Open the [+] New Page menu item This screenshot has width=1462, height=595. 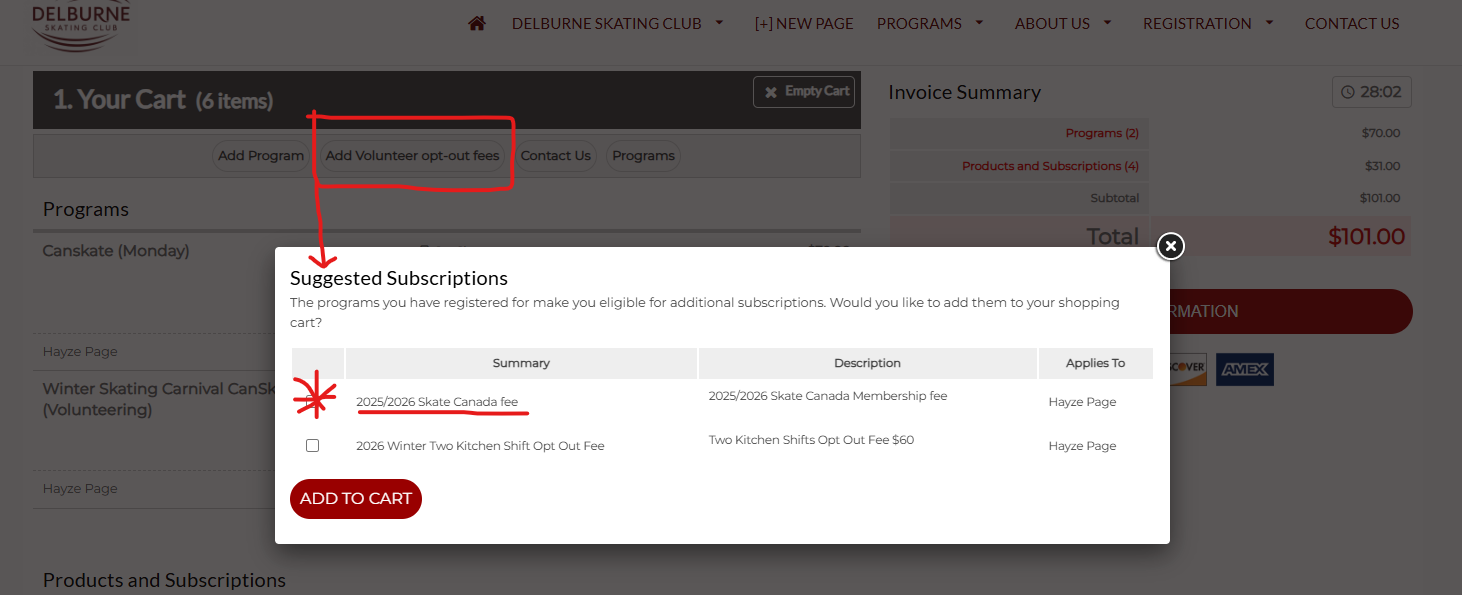click(x=803, y=23)
